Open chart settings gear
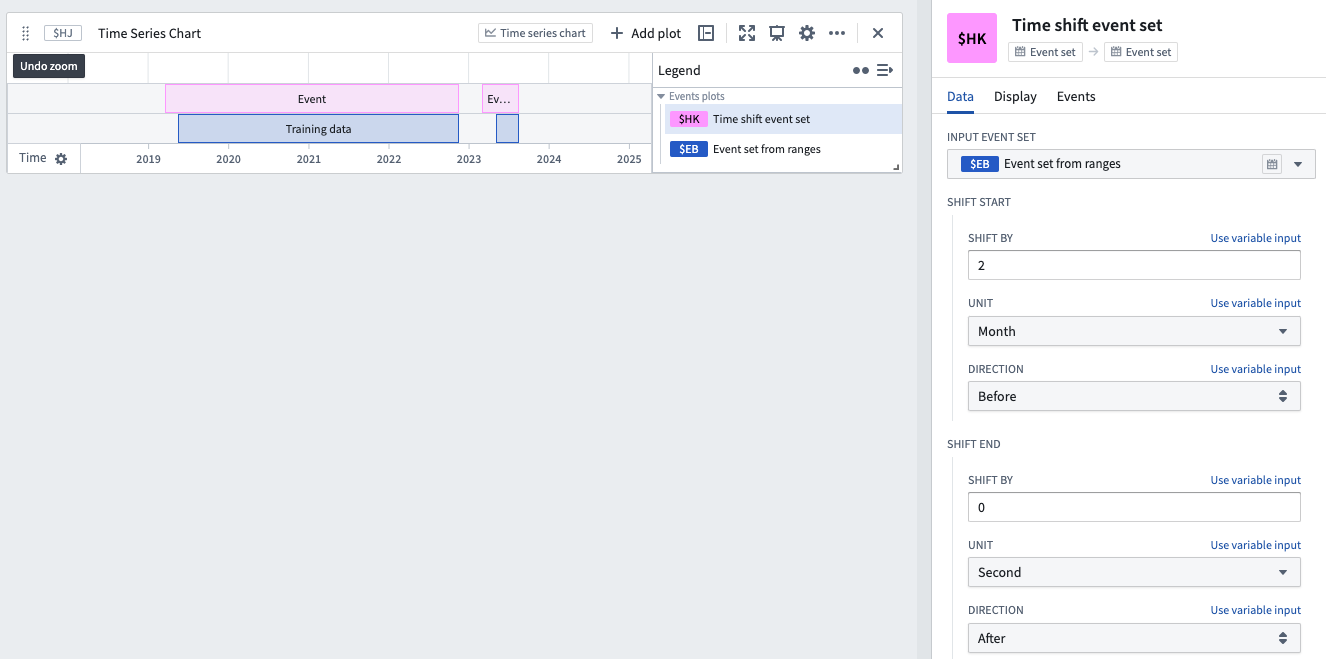Screen dimensions: 1326x659 [807, 33]
